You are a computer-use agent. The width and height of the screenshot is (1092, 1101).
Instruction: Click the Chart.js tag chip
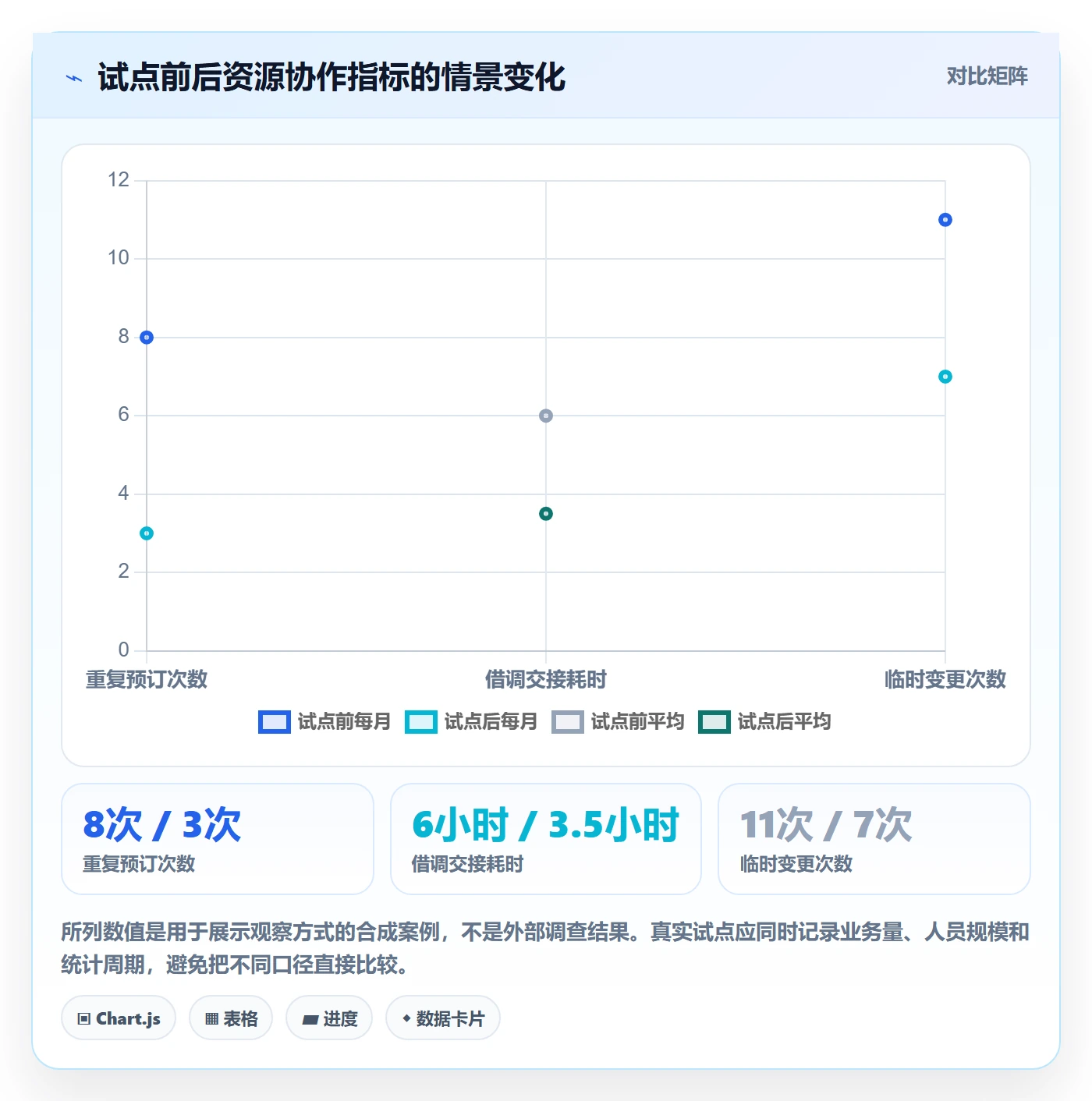tap(119, 1018)
